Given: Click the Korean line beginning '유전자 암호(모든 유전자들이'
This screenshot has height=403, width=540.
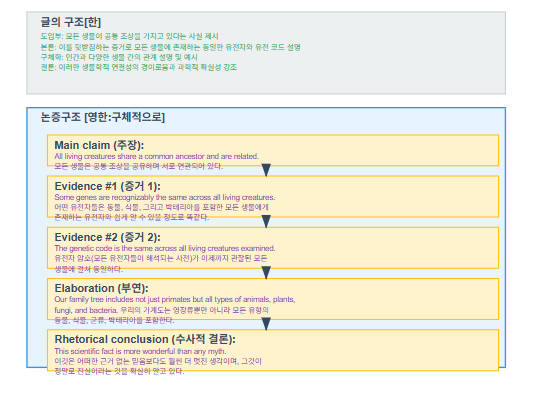Looking at the screenshot, I should point(161,258).
